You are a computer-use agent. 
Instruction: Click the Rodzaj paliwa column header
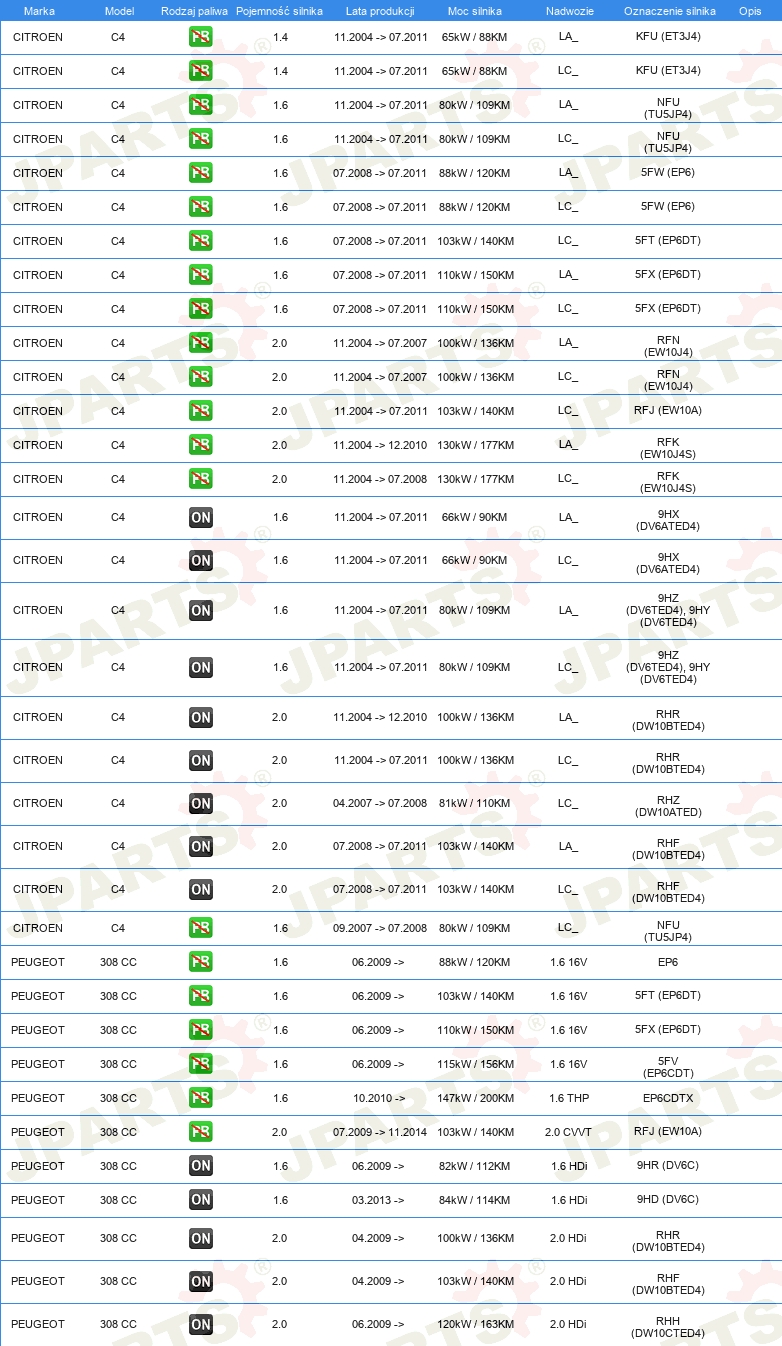[194, 11]
